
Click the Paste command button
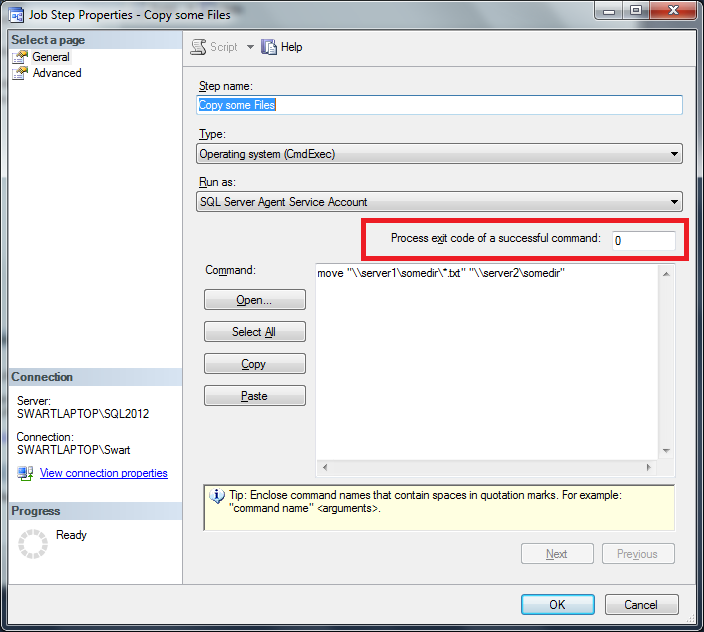point(254,396)
